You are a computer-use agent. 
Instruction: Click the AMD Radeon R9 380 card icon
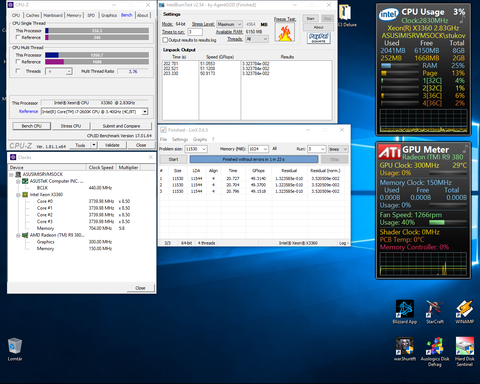pos(25,235)
